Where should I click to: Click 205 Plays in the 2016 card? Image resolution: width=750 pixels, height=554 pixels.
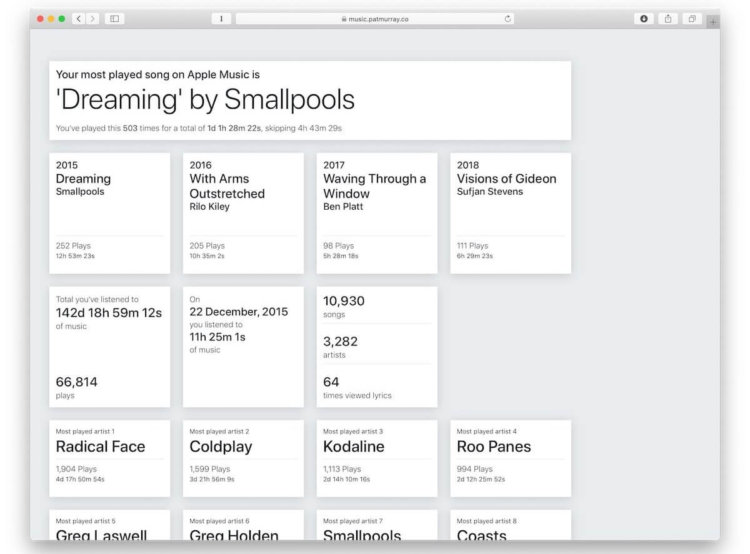207,246
